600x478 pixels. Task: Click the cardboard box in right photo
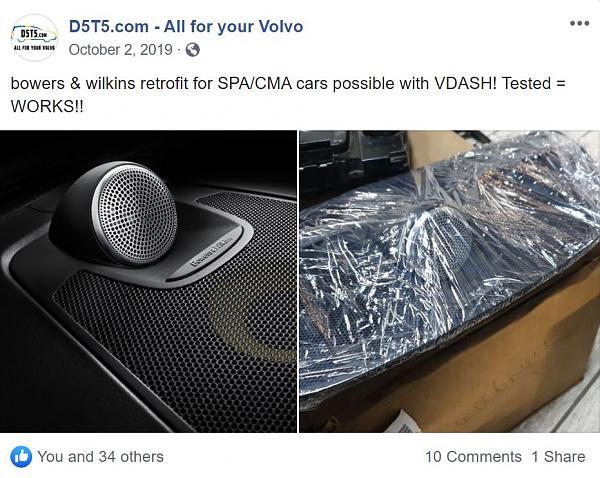point(478,367)
